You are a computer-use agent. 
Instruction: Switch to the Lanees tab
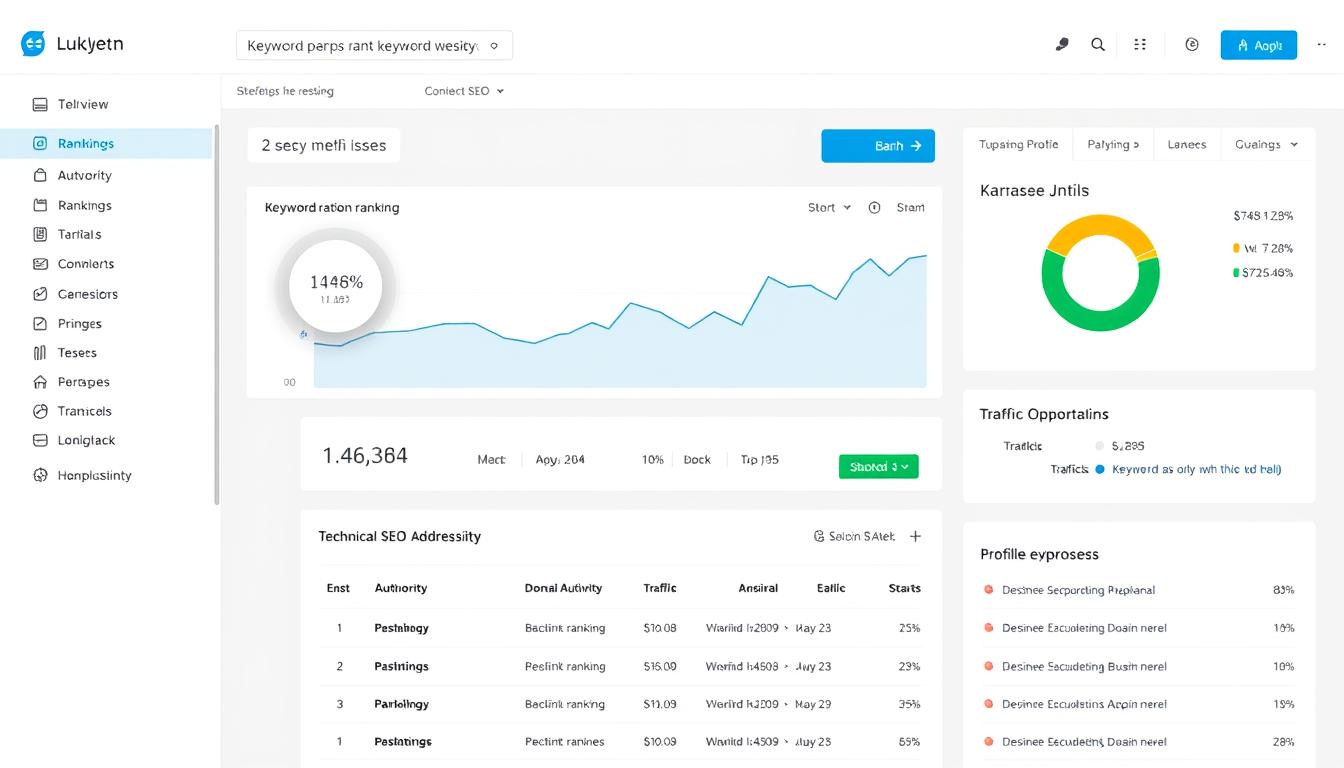click(x=1186, y=145)
